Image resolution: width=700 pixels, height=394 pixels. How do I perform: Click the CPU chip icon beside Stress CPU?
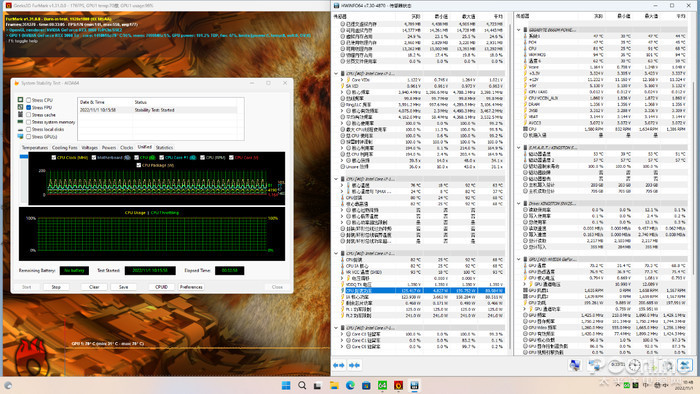tap(20, 100)
